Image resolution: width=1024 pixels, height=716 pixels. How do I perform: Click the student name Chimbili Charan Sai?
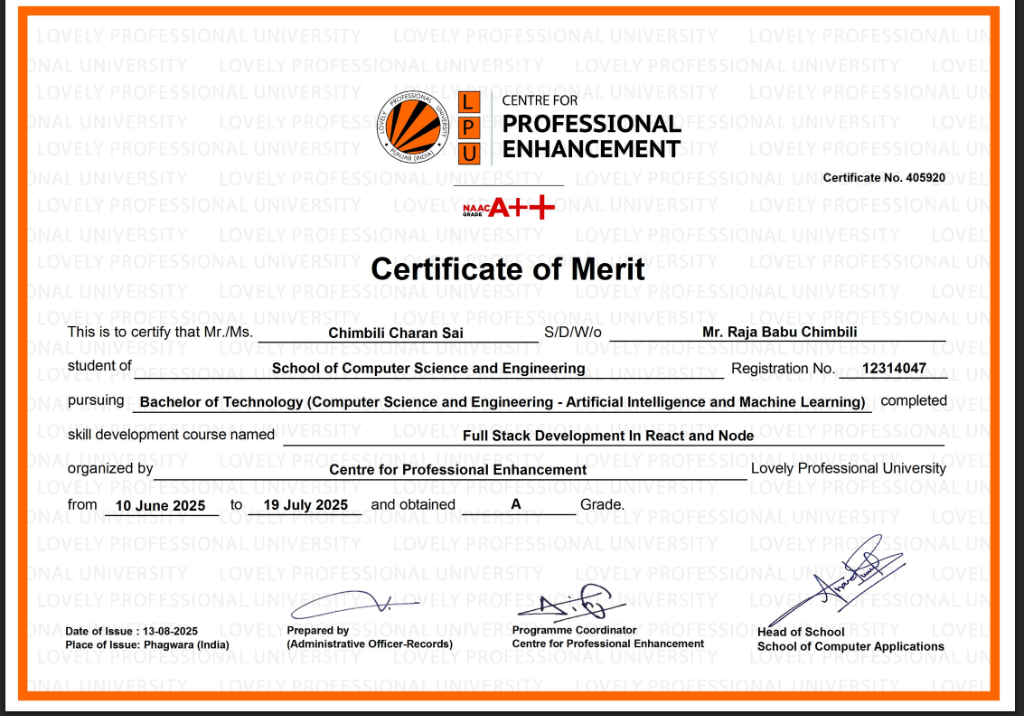point(396,332)
